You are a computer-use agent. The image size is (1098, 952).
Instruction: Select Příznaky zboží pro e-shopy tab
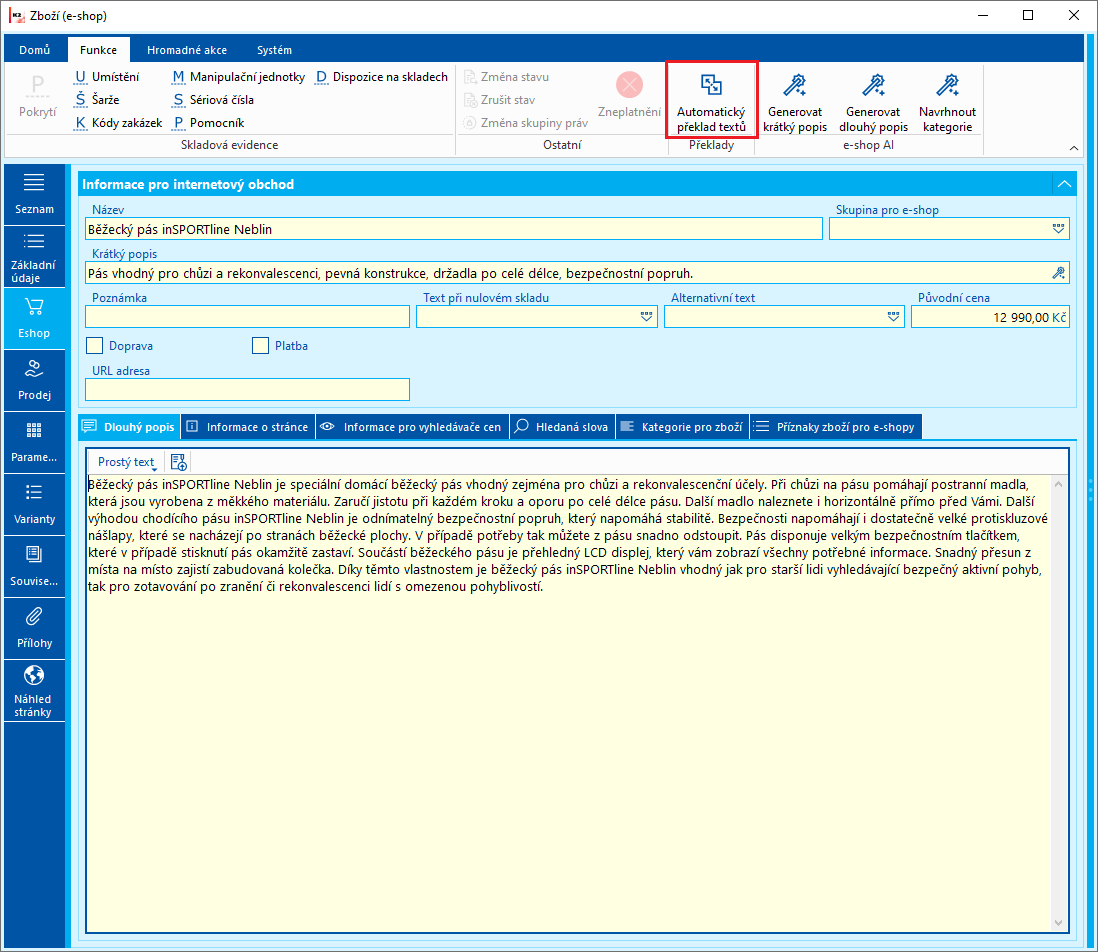(835, 427)
